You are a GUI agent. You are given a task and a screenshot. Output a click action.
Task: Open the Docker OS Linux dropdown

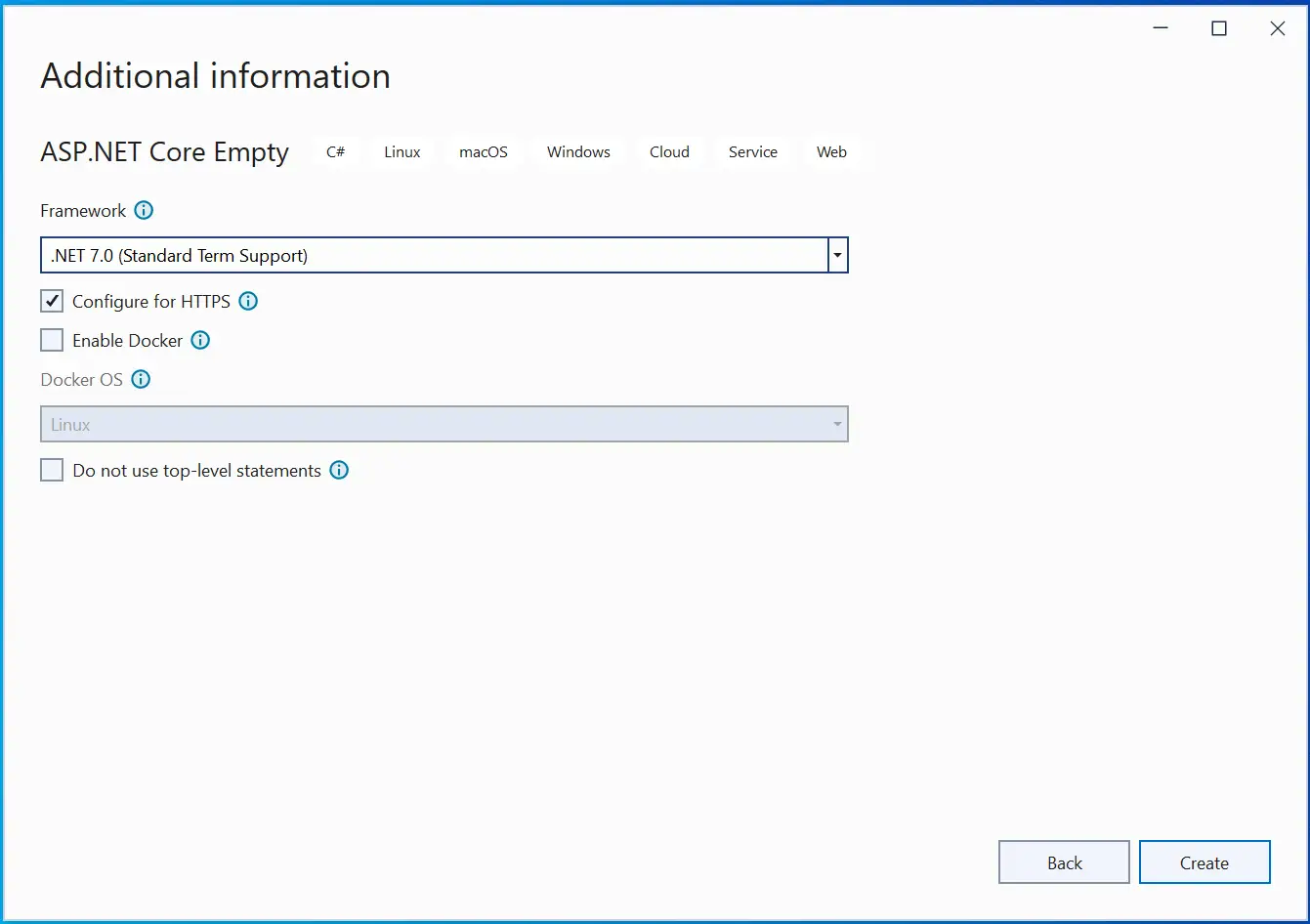444,424
